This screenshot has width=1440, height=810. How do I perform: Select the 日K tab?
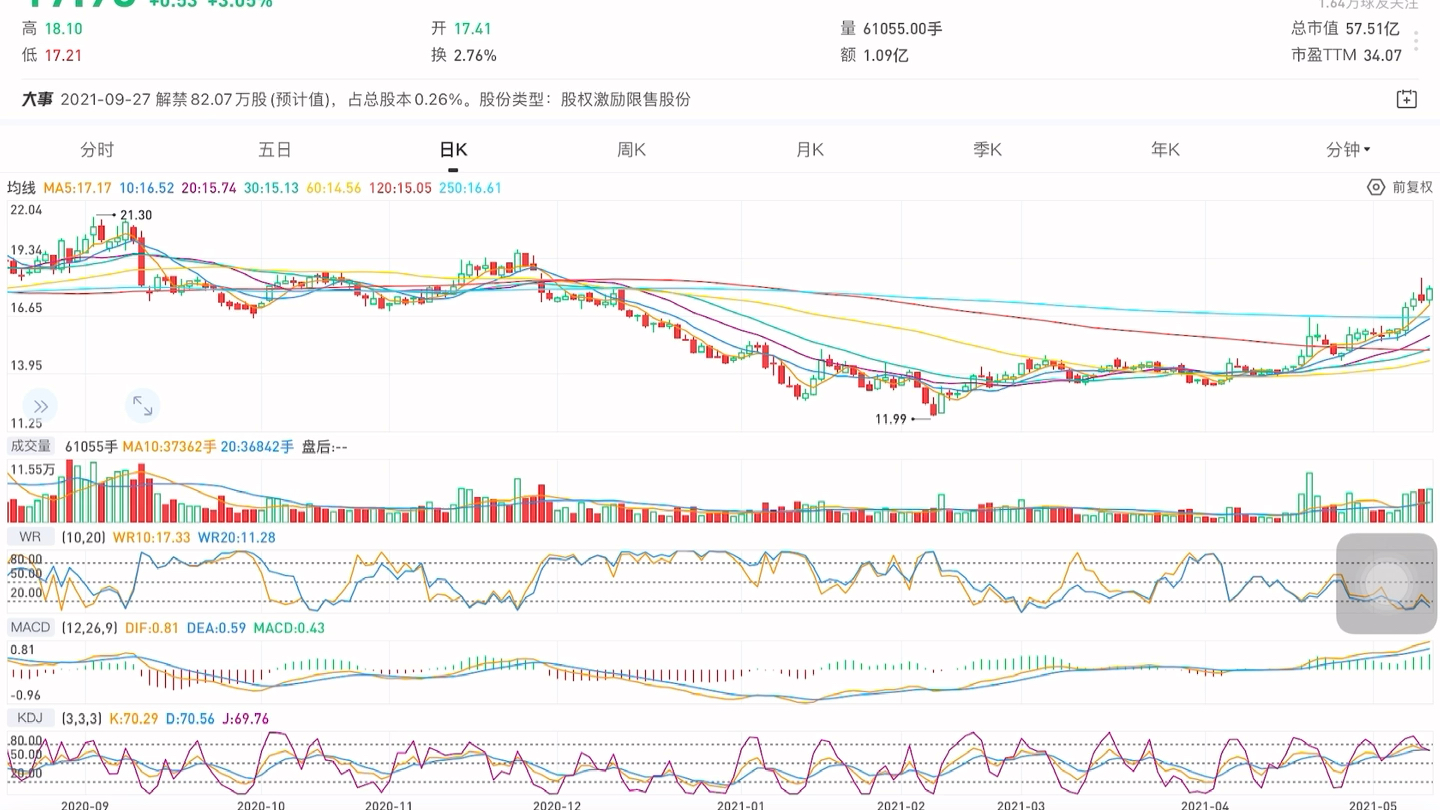[x=453, y=150]
